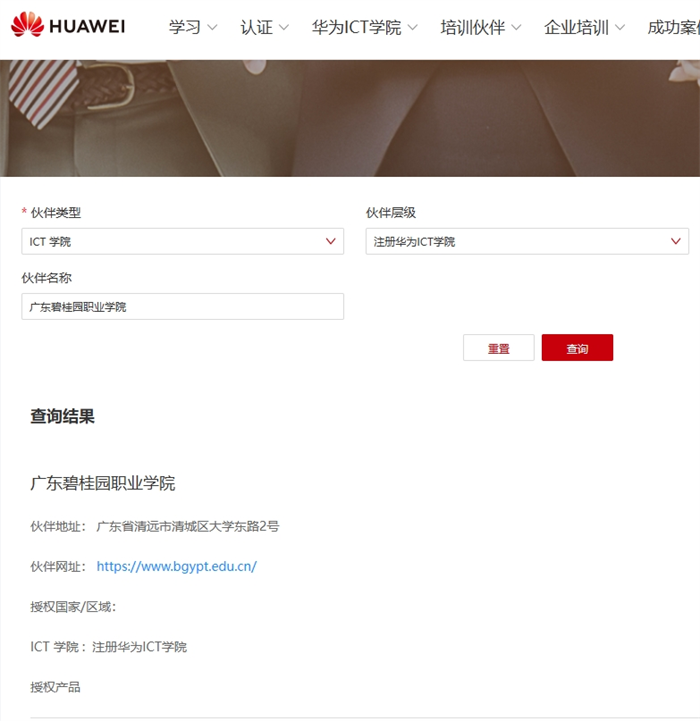Image resolution: width=700 pixels, height=721 pixels.
Task: Open the 伙伴层级 dropdown showing 注册华为ICT学院
Action: point(527,241)
